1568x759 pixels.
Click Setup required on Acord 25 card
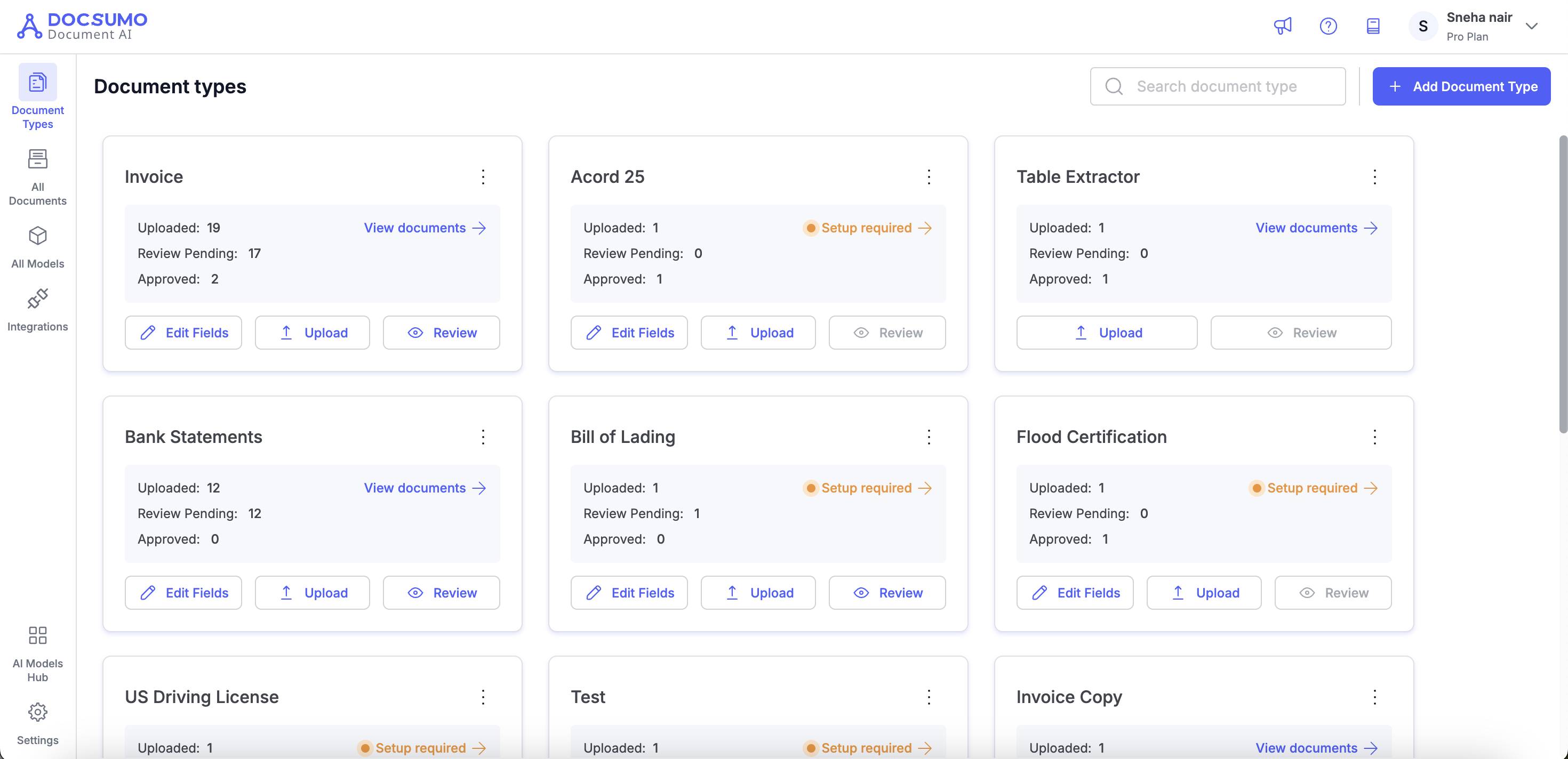868,228
